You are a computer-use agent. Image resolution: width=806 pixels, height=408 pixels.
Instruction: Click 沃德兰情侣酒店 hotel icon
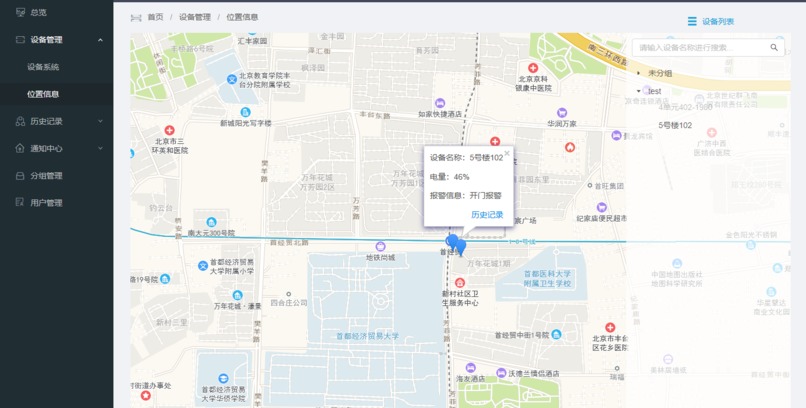[x=501, y=373]
